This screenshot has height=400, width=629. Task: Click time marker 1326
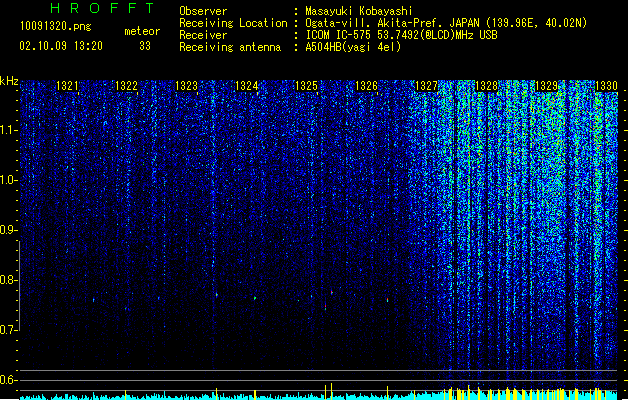(366, 86)
